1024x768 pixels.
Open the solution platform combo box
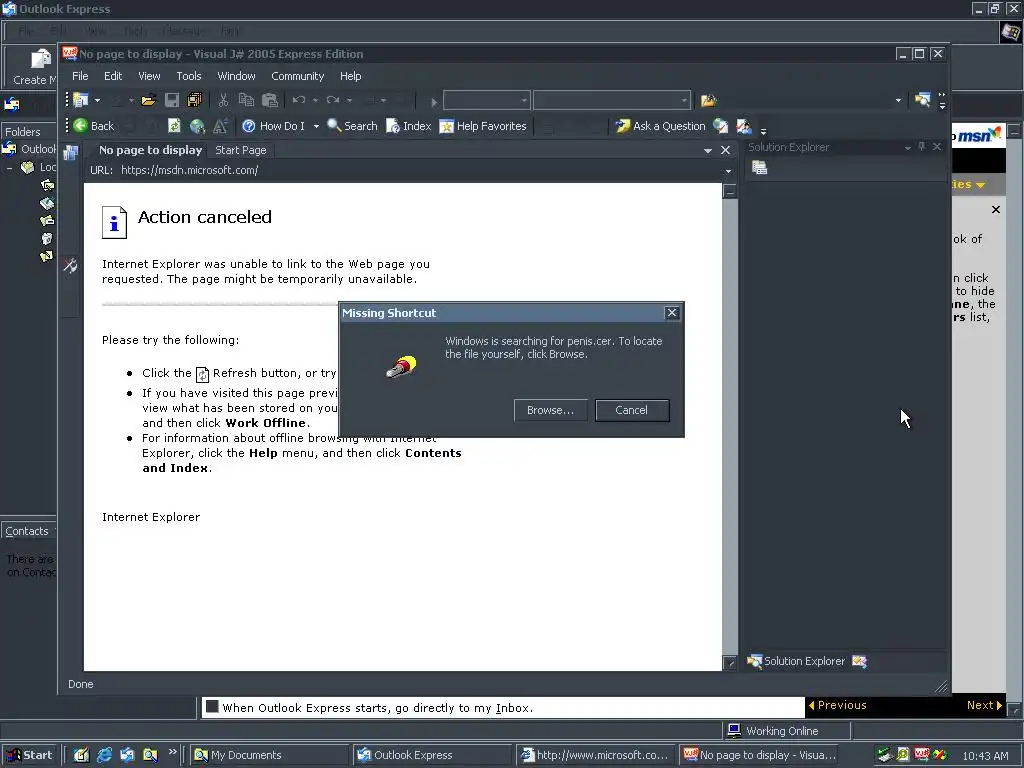pos(612,100)
